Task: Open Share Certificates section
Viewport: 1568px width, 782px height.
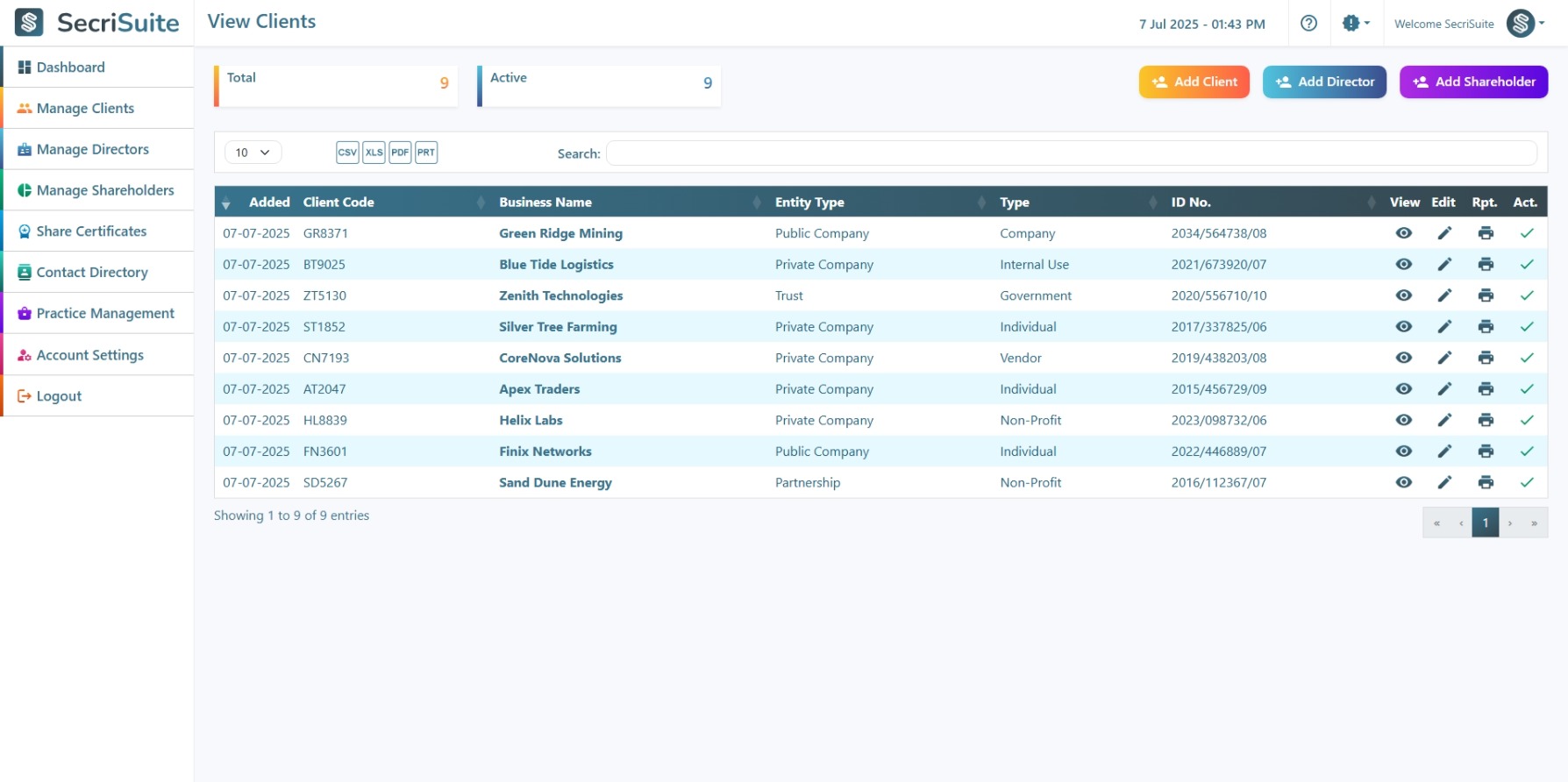Action: click(96, 231)
